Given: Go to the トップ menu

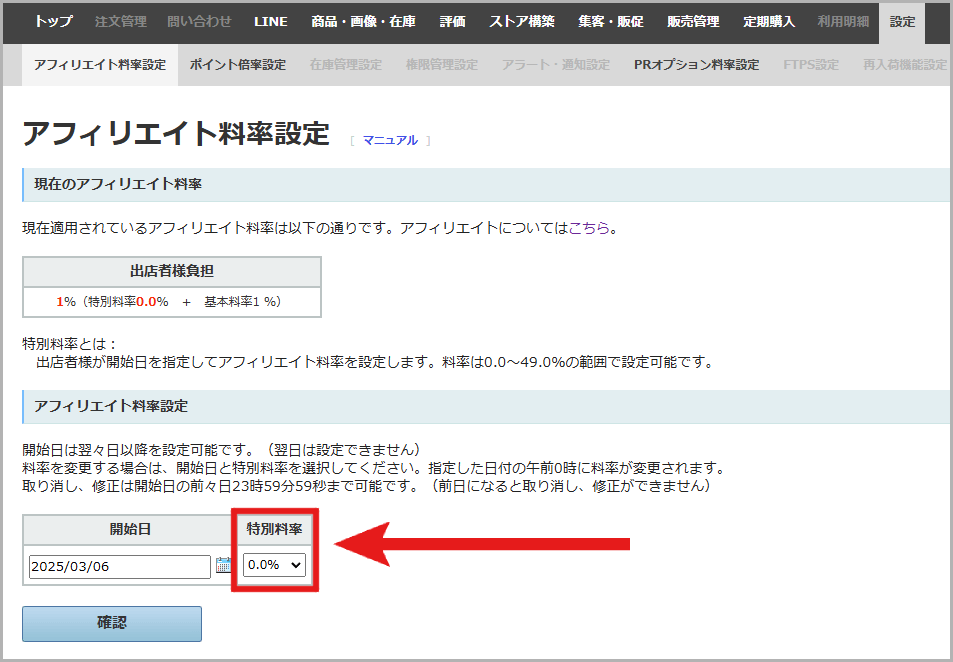Looking at the screenshot, I should pos(53,22).
